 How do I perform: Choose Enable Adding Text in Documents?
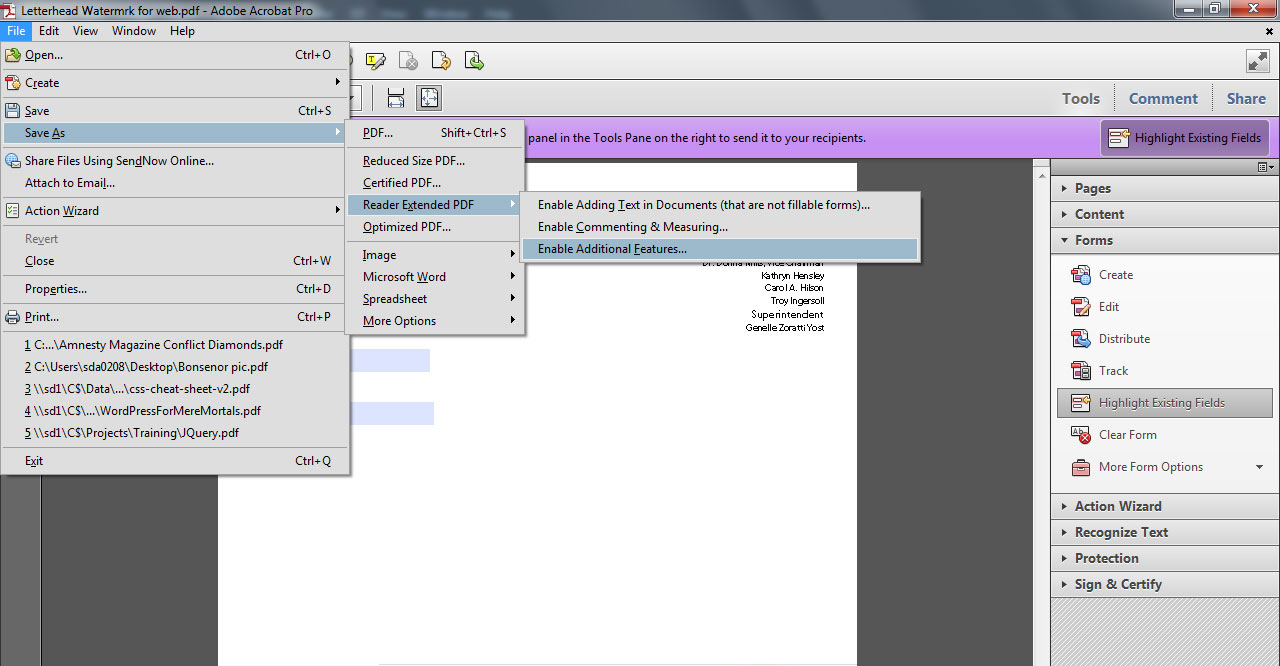coord(720,205)
